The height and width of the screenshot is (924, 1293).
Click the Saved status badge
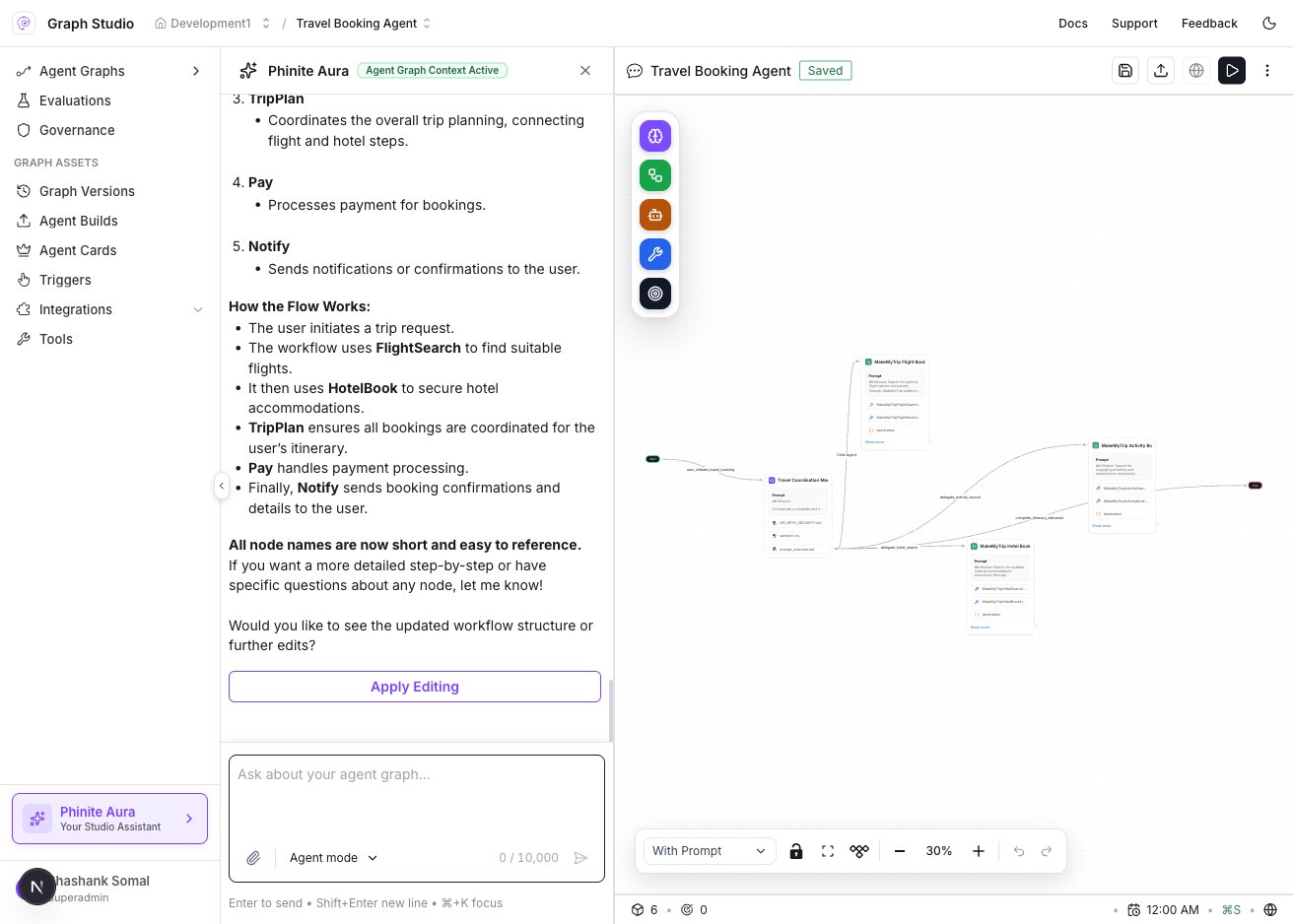click(x=825, y=71)
